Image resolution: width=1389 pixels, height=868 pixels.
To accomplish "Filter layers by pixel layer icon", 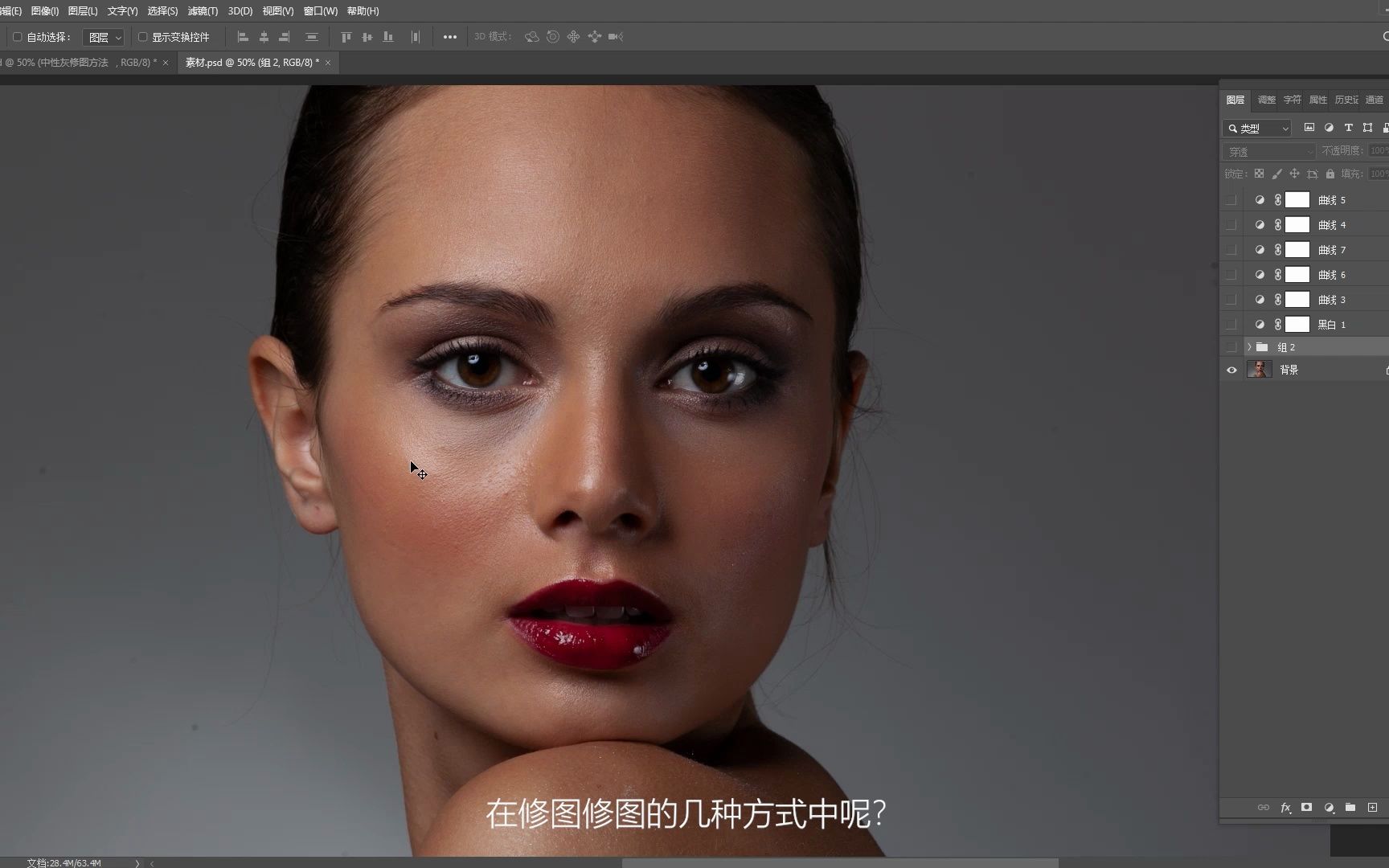I will click(x=1309, y=128).
